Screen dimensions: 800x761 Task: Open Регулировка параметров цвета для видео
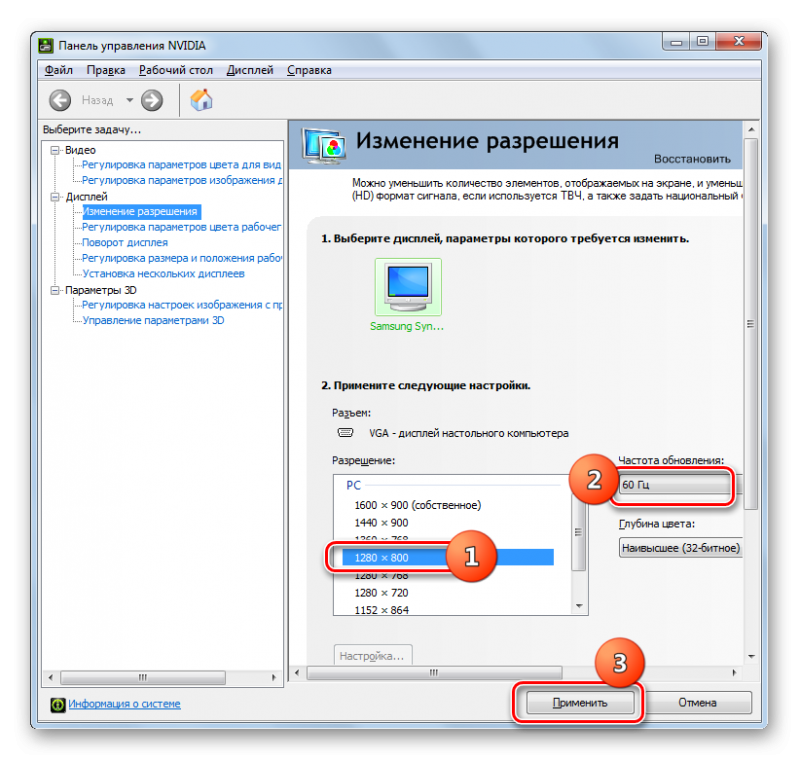pos(182,165)
